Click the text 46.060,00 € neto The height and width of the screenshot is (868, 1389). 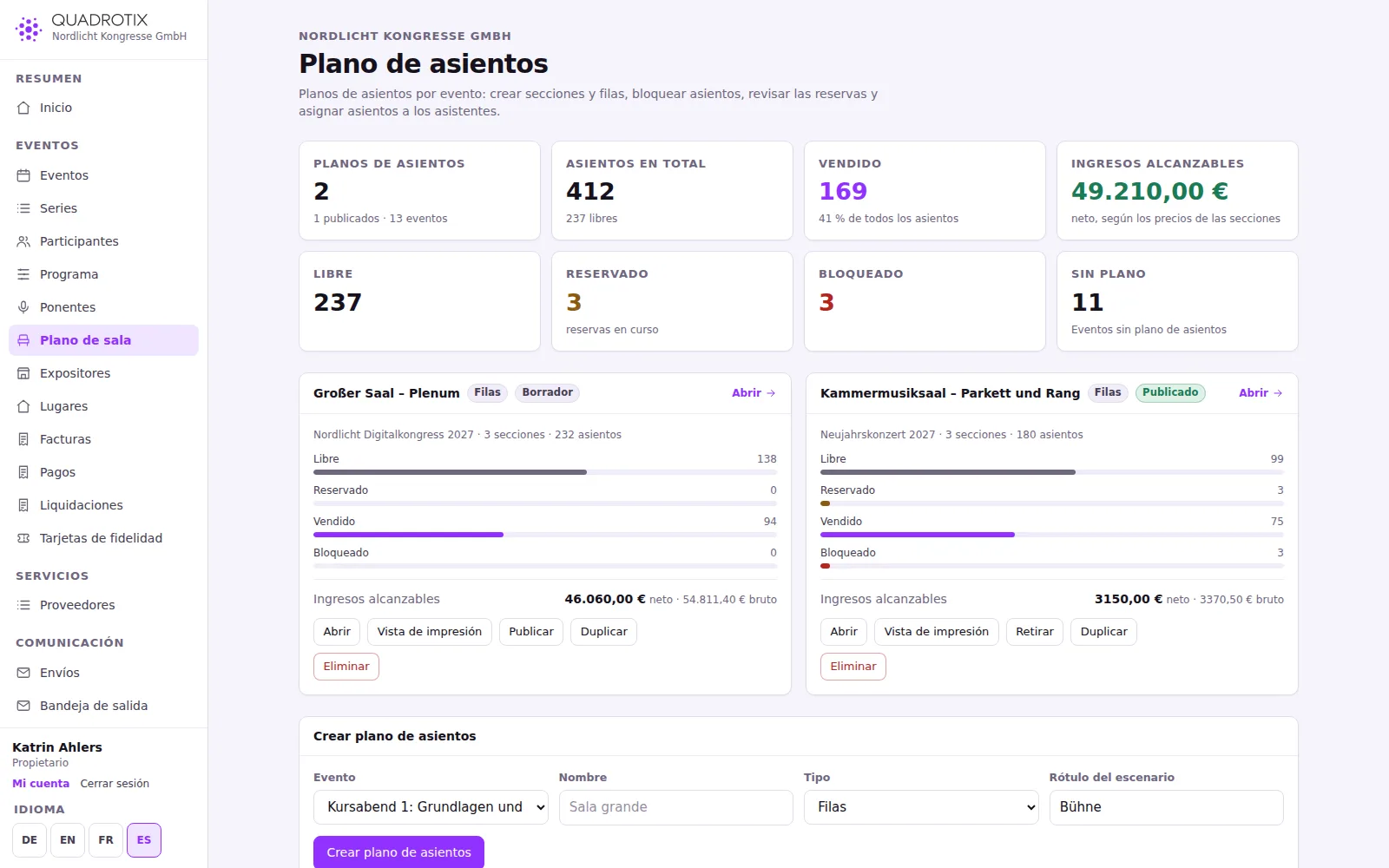(x=618, y=599)
